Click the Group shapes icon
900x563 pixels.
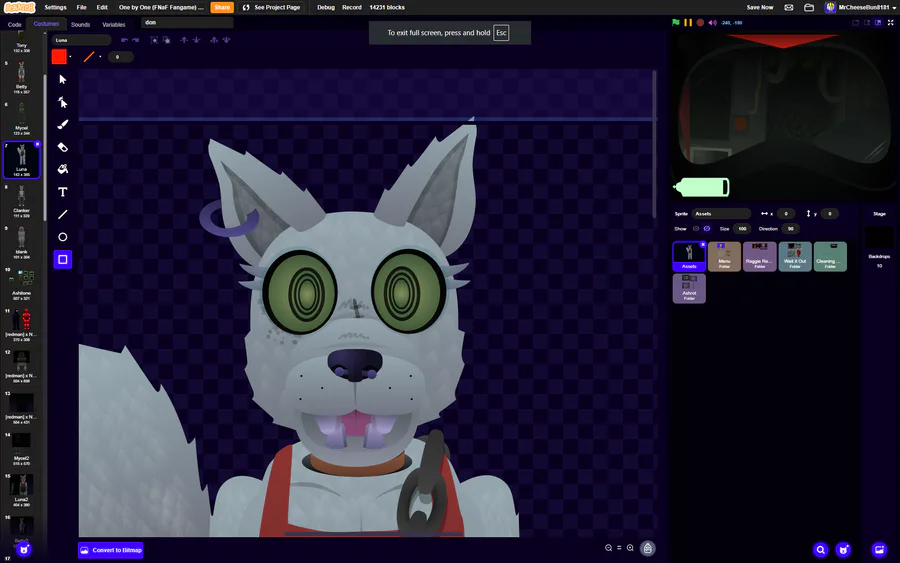pyautogui.click(x=154, y=40)
